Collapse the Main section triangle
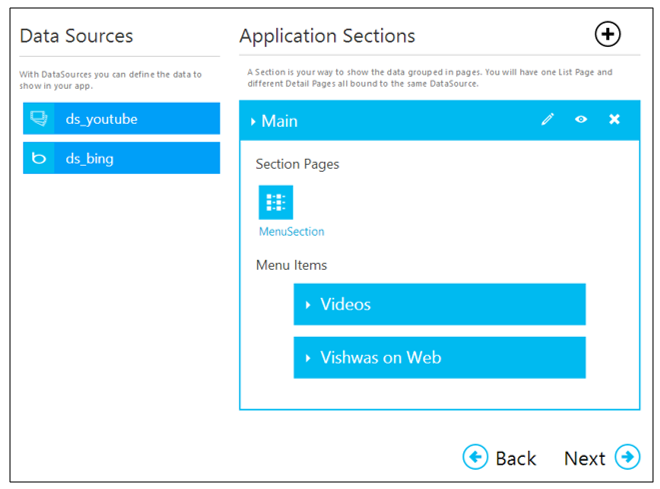 254,122
